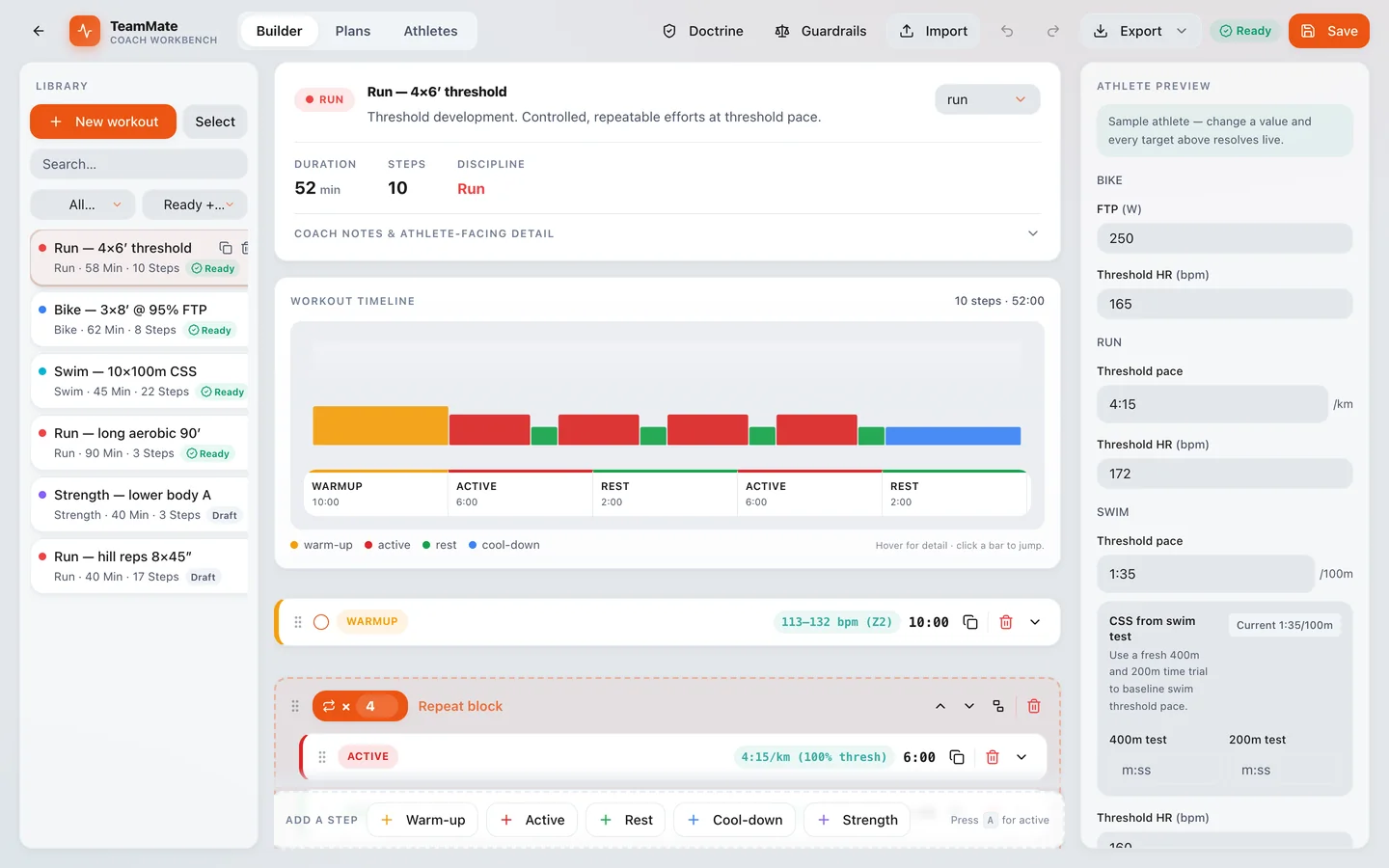Expand the warmup step details
The height and width of the screenshot is (868, 1389).
point(1035,622)
